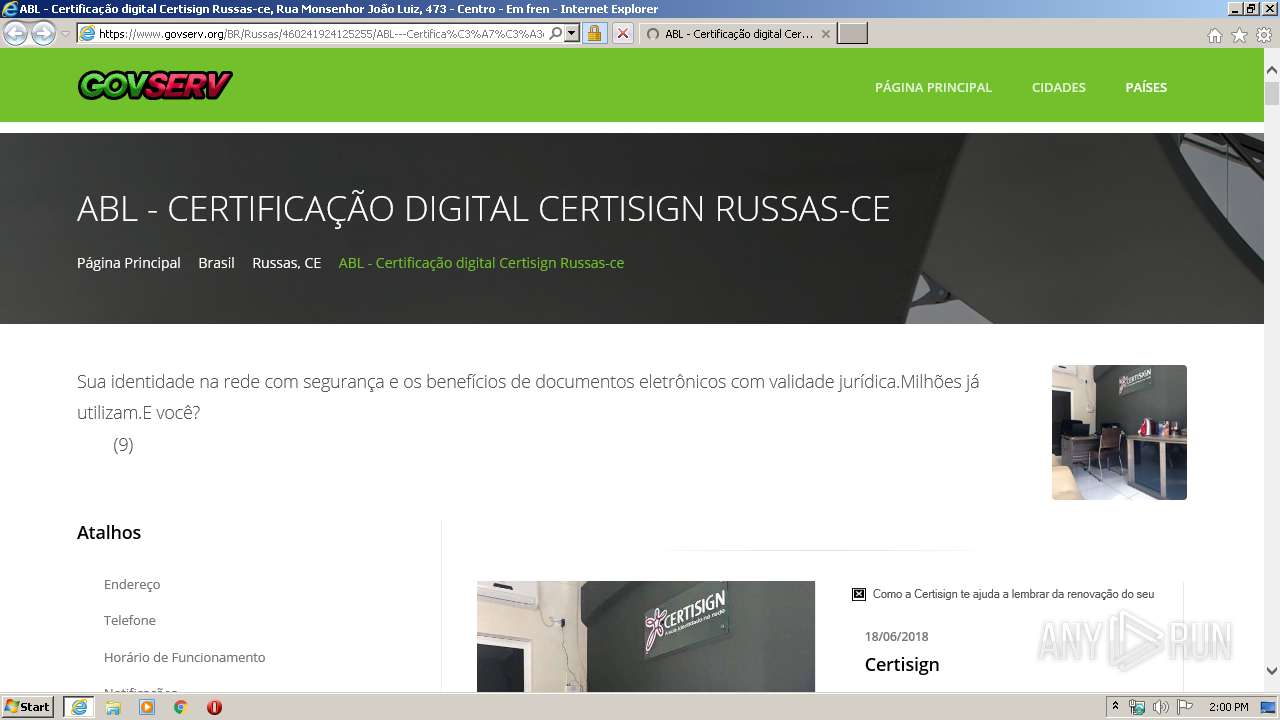The width and height of the screenshot is (1280, 720).
Task: Expand the address bar autocomplete dropdown
Action: tap(572, 33)
